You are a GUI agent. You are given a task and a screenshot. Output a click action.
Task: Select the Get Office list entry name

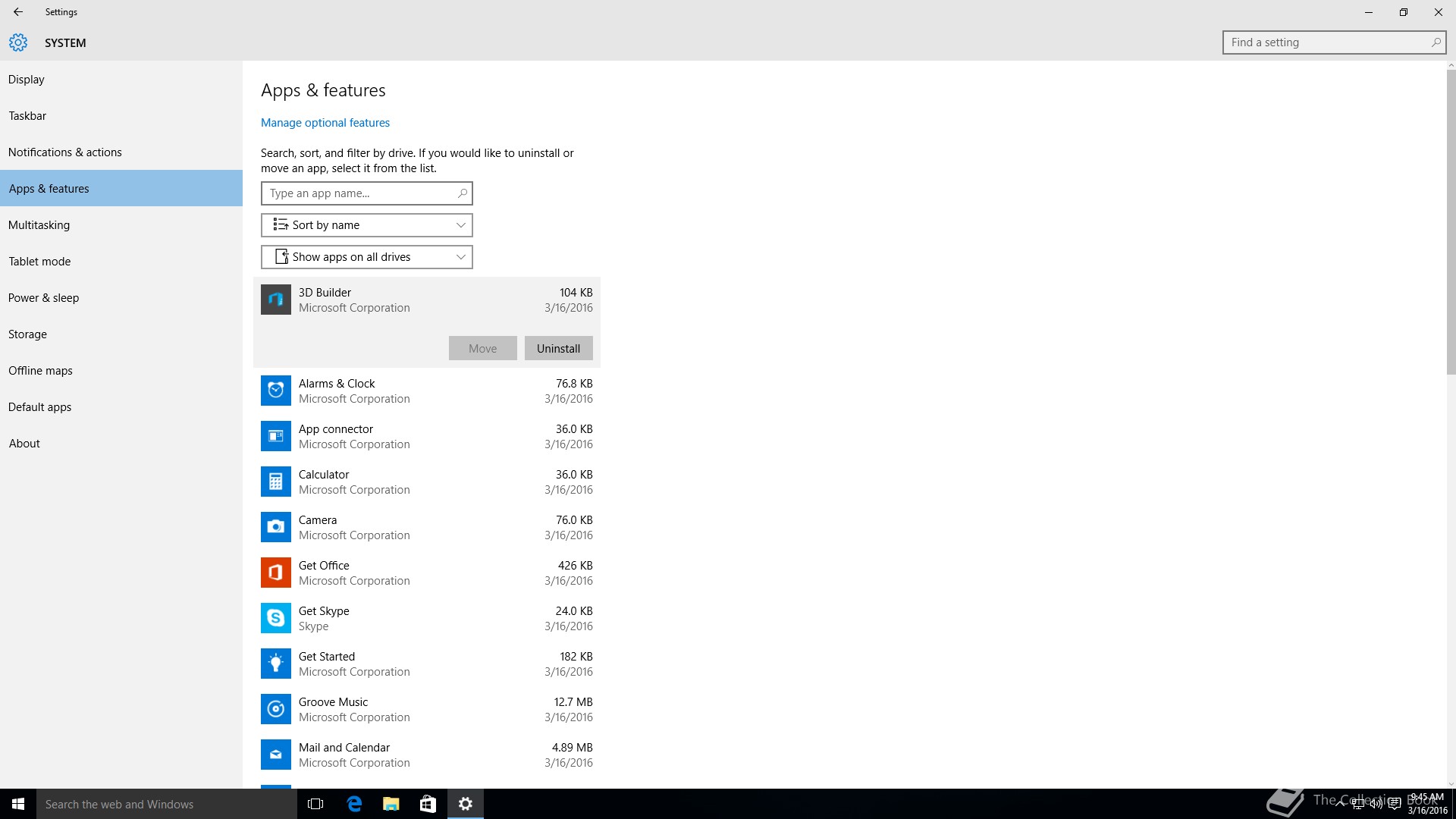324,566
